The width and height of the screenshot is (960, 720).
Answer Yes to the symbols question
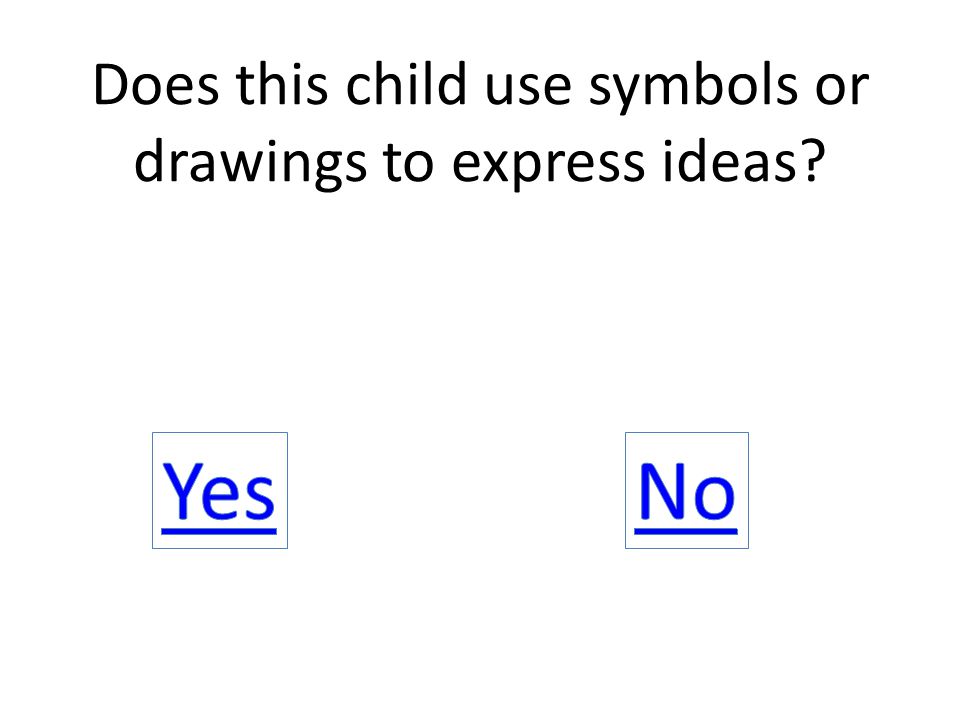tap(219, 491)
